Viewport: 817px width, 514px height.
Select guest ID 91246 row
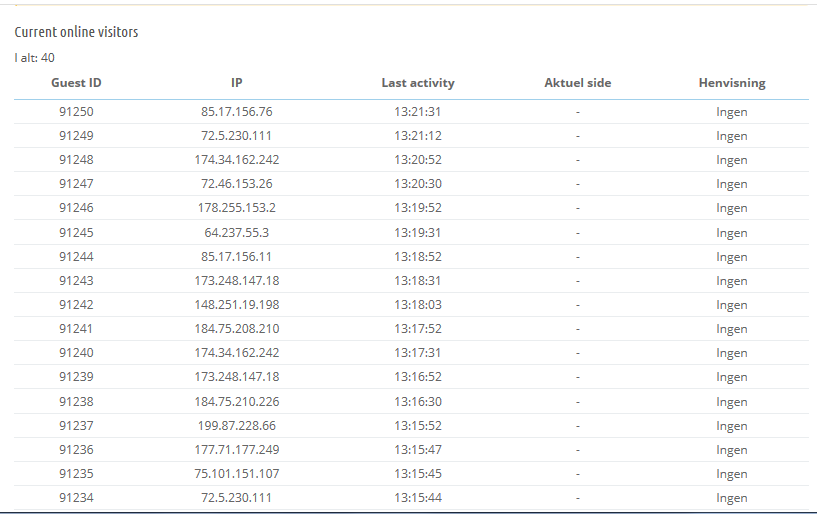[x=411, y=207]
